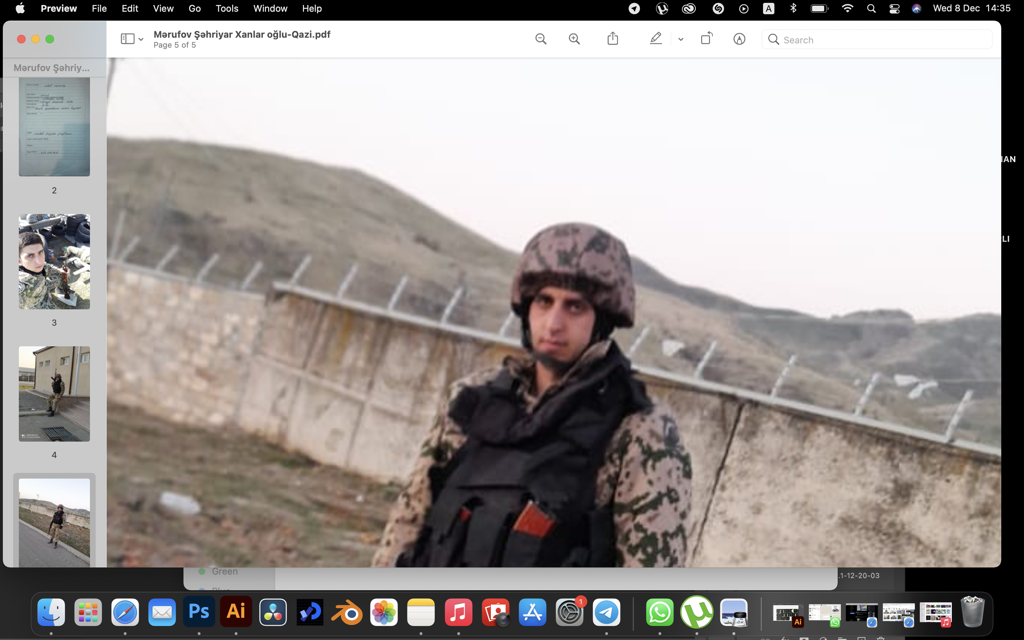Open the Go menu in menu bar
Viewport: 1024px width, 640px height.
(x=195, y=8)
